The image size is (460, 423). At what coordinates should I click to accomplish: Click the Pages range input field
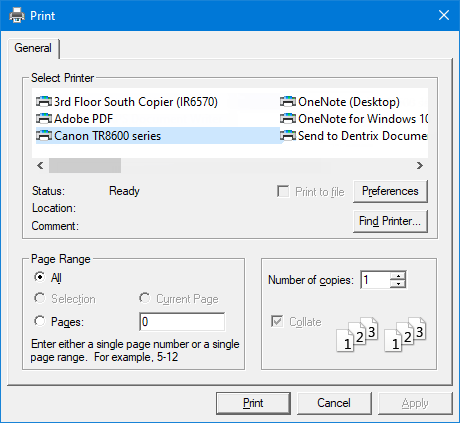click(x=182, y=322)
